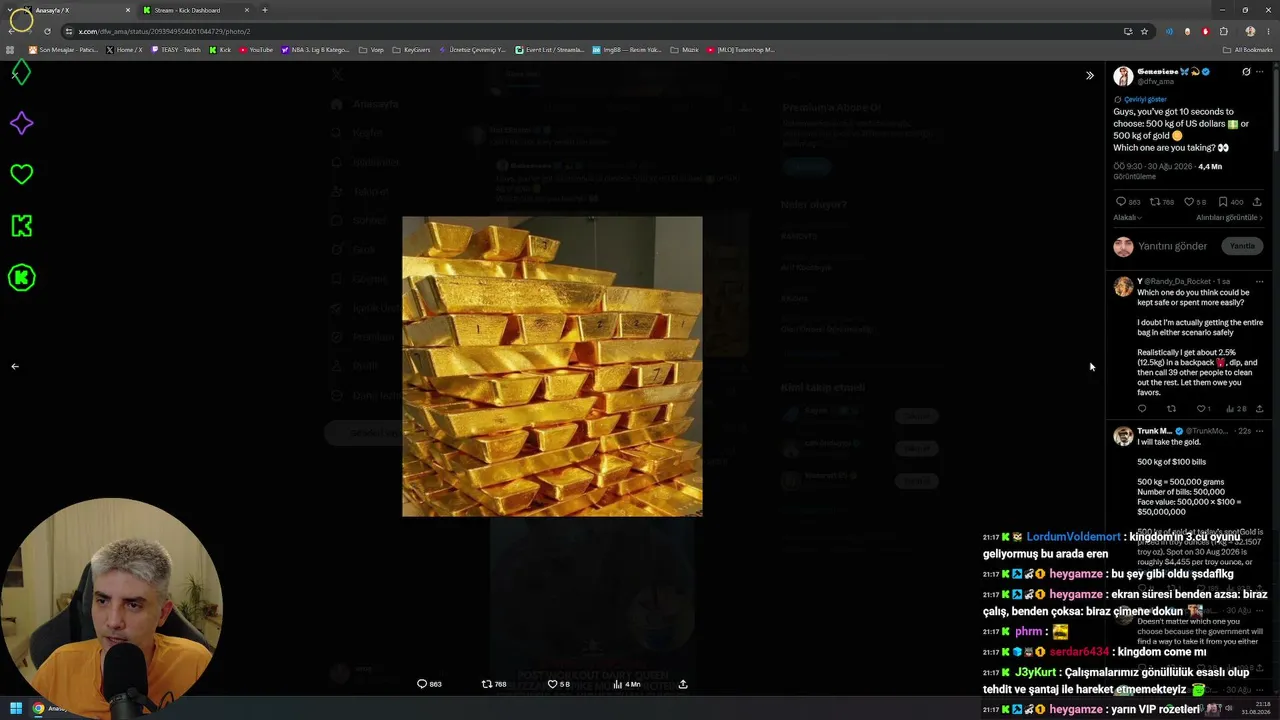The image size is (1280, 720).
Task: Reply to Randy_Da_Rocket's comment
Action: [1142, 408]
